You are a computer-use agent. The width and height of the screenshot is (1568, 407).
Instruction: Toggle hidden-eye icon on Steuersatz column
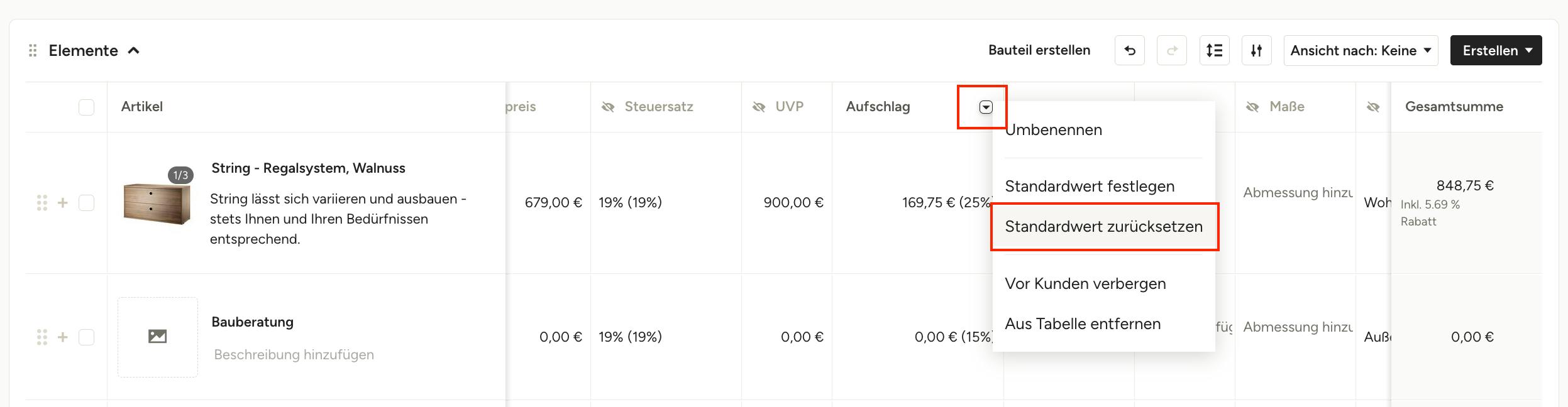pos(608,107)
